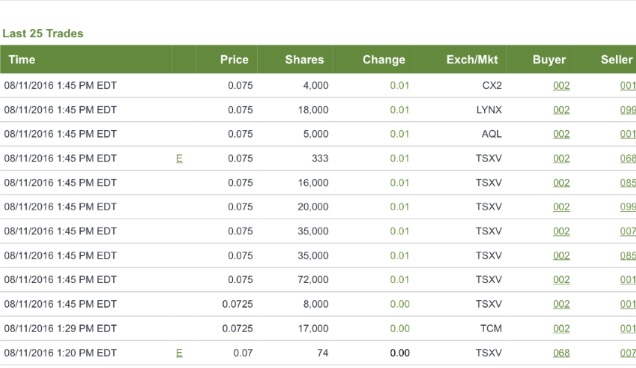Select the Change column header
The height and width of the screenshot is (368, 636).
click(x=384, y=60)
